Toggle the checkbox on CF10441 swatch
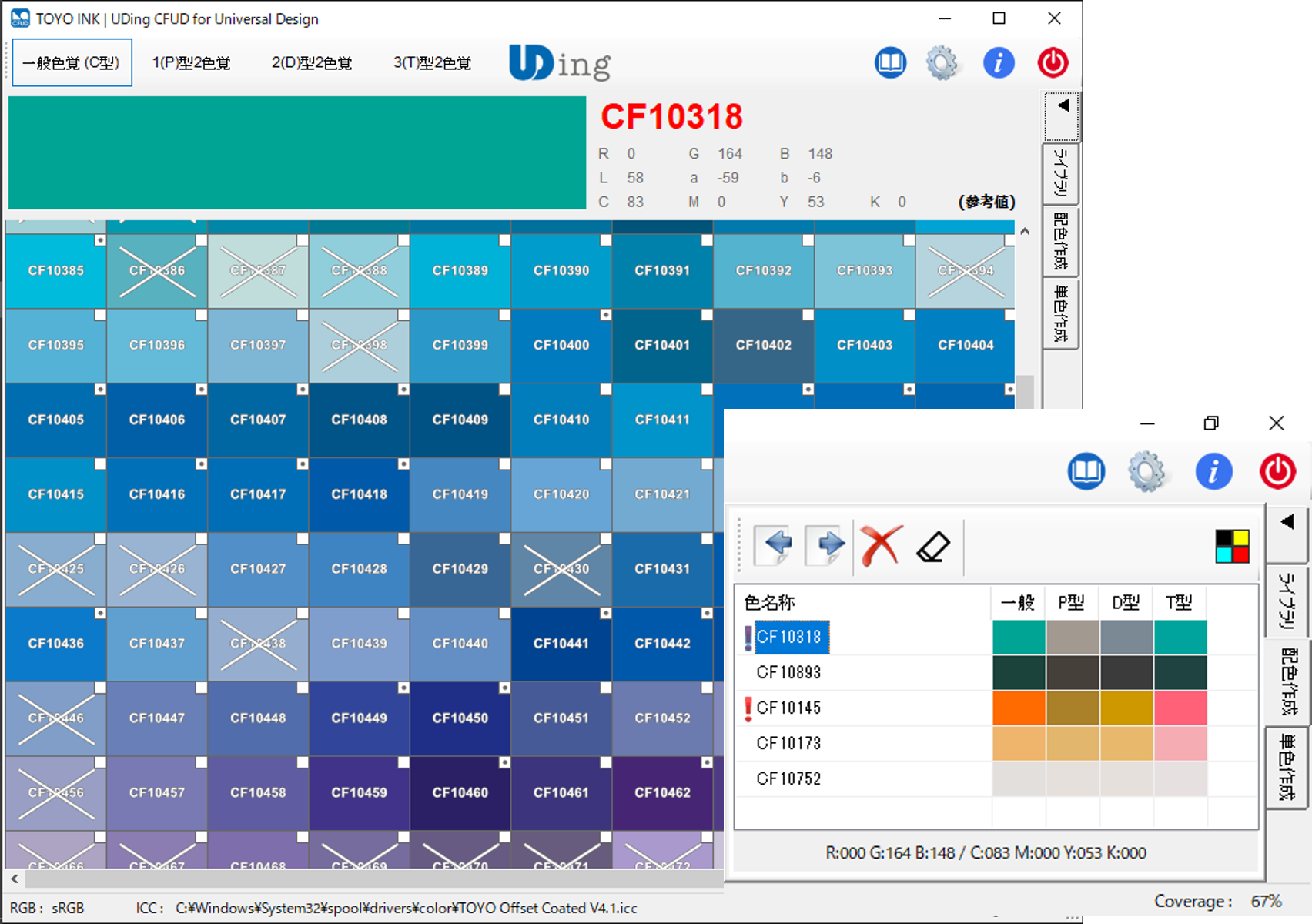 (606, 614)
